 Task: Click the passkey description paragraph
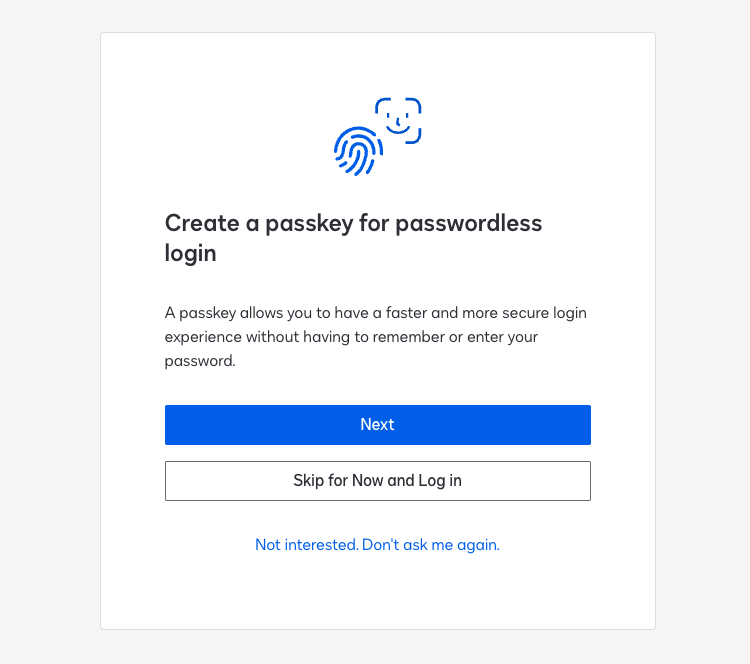tap(375, 337)
